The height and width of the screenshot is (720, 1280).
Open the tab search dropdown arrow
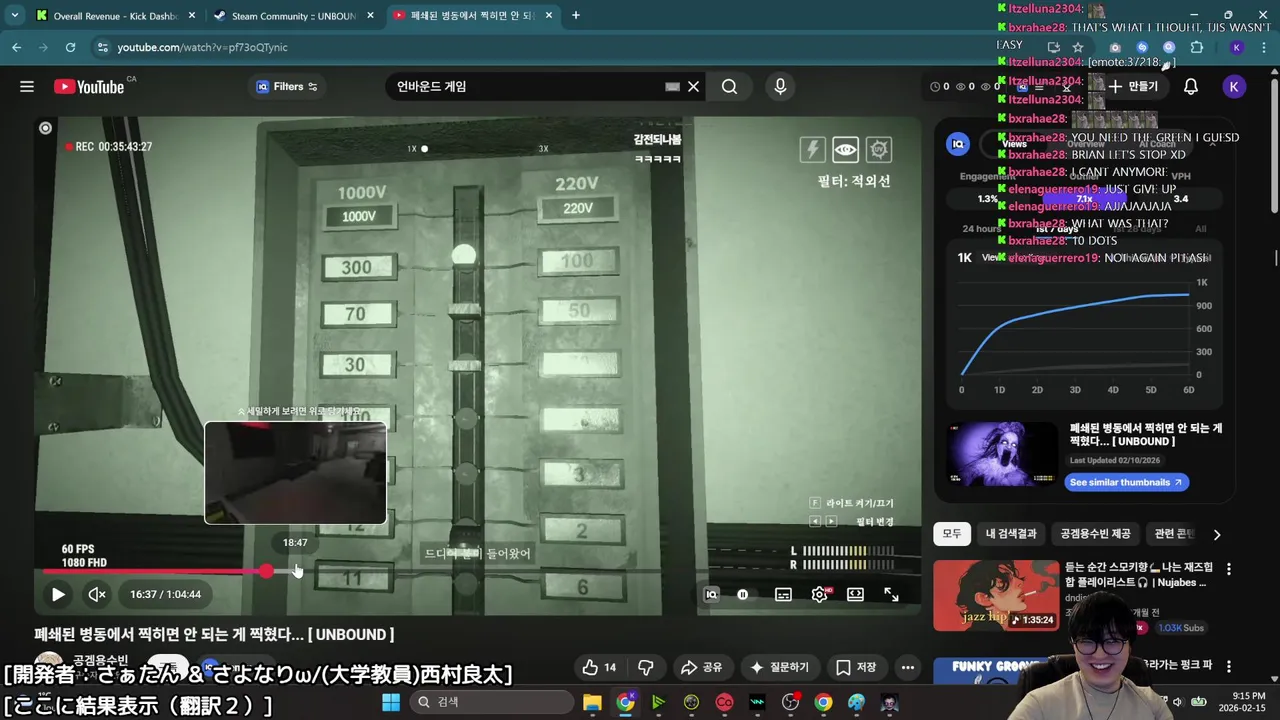[14, 15]
